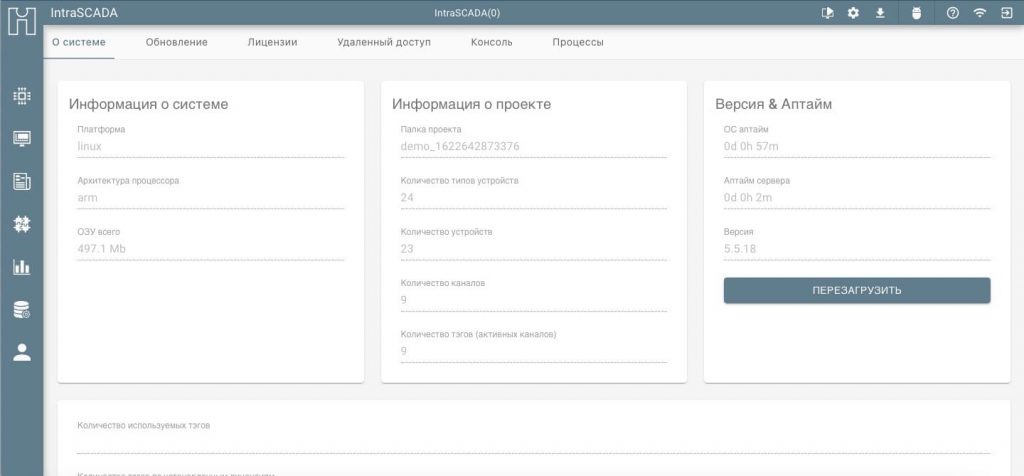This screenshot has height=476, width=1024.
Task: Select the "О системе" tab
Action: pos(79,42)
